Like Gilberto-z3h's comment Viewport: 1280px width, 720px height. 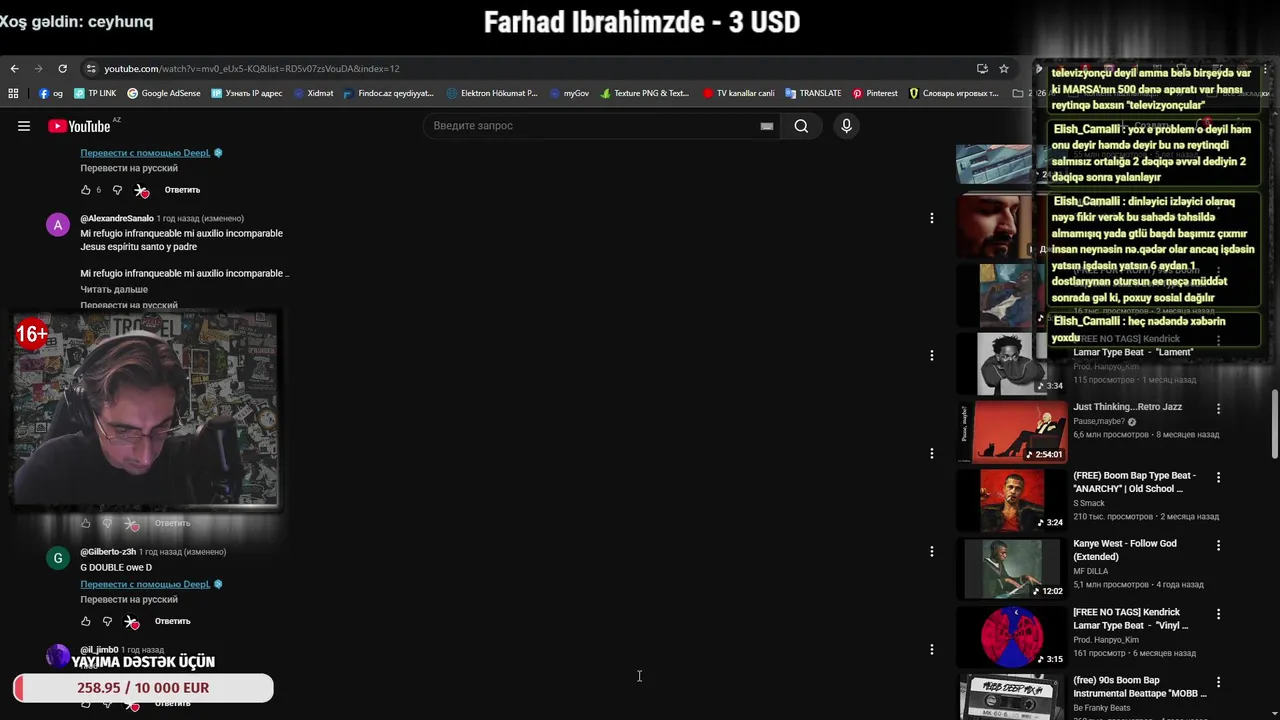[85, 621]
